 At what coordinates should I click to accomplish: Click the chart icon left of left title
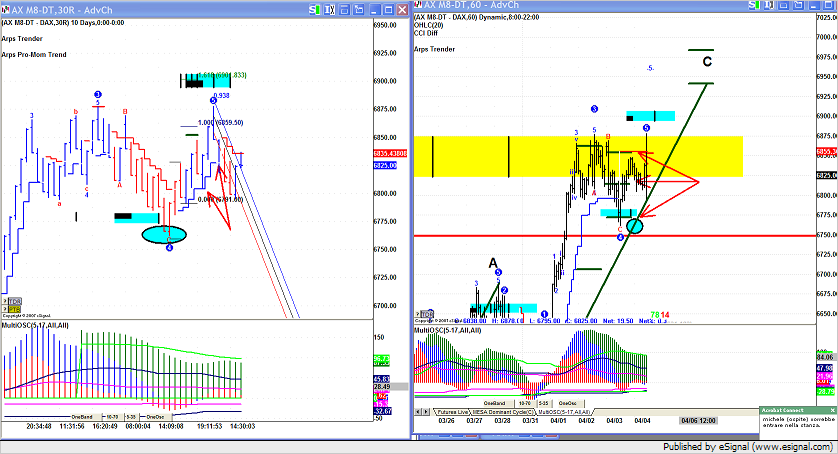point(5,7)
